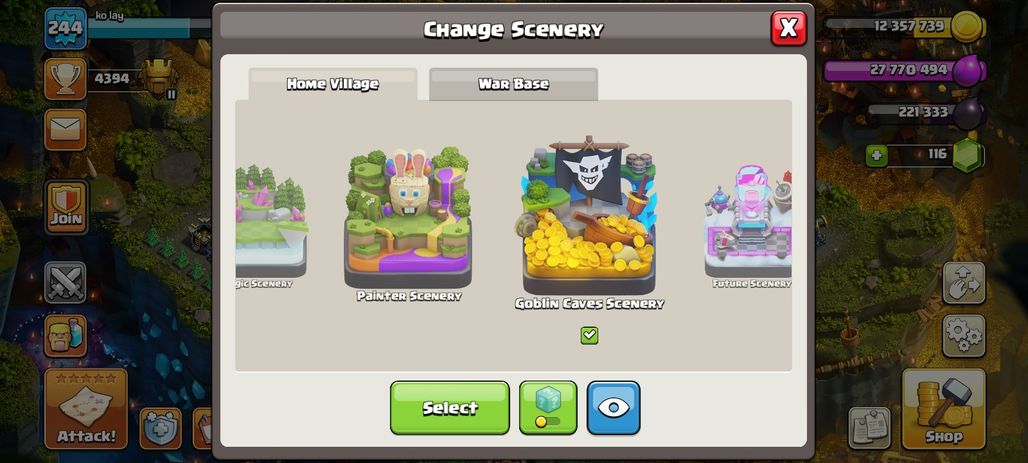Open the Join clan shield icon

(x=66, y=207)
